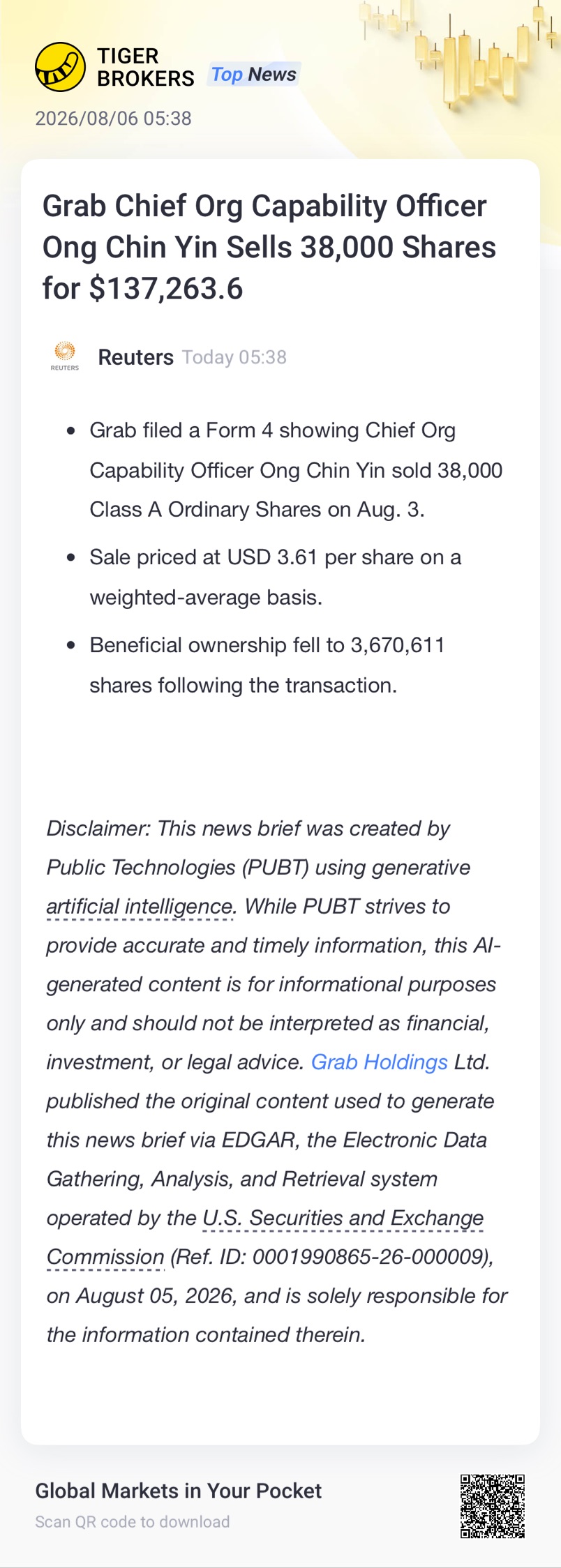Click the Today 05:38 publish time

(x=234, y=357)
